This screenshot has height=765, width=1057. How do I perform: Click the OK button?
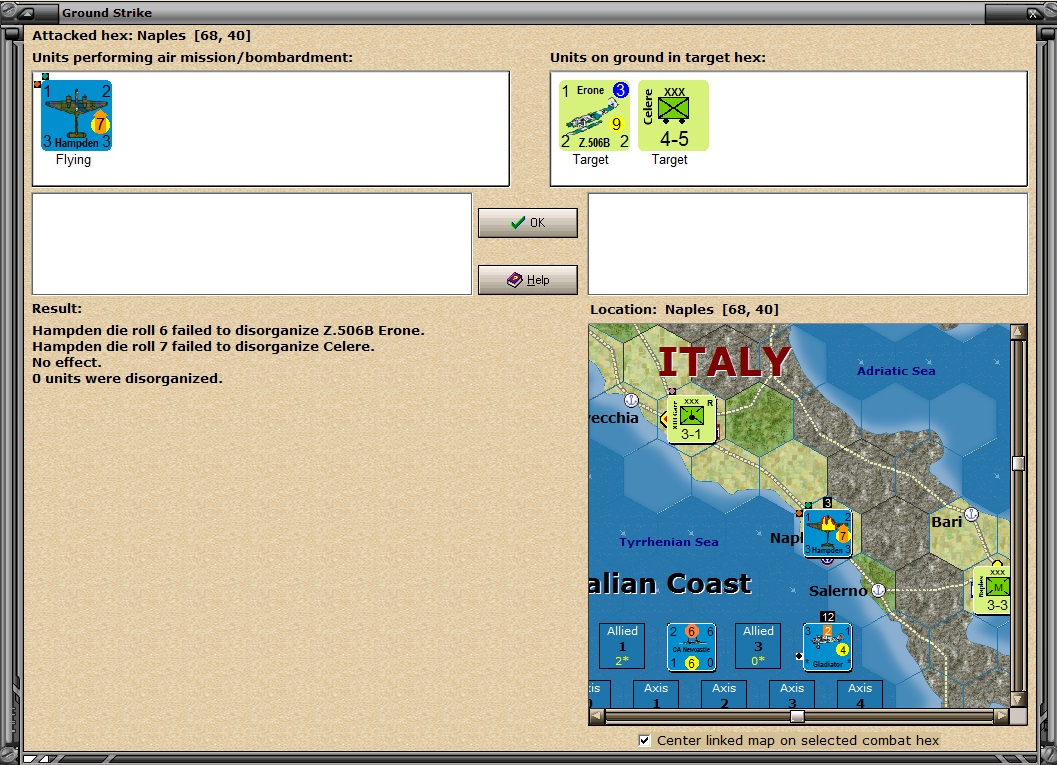[x=528, y=222]
